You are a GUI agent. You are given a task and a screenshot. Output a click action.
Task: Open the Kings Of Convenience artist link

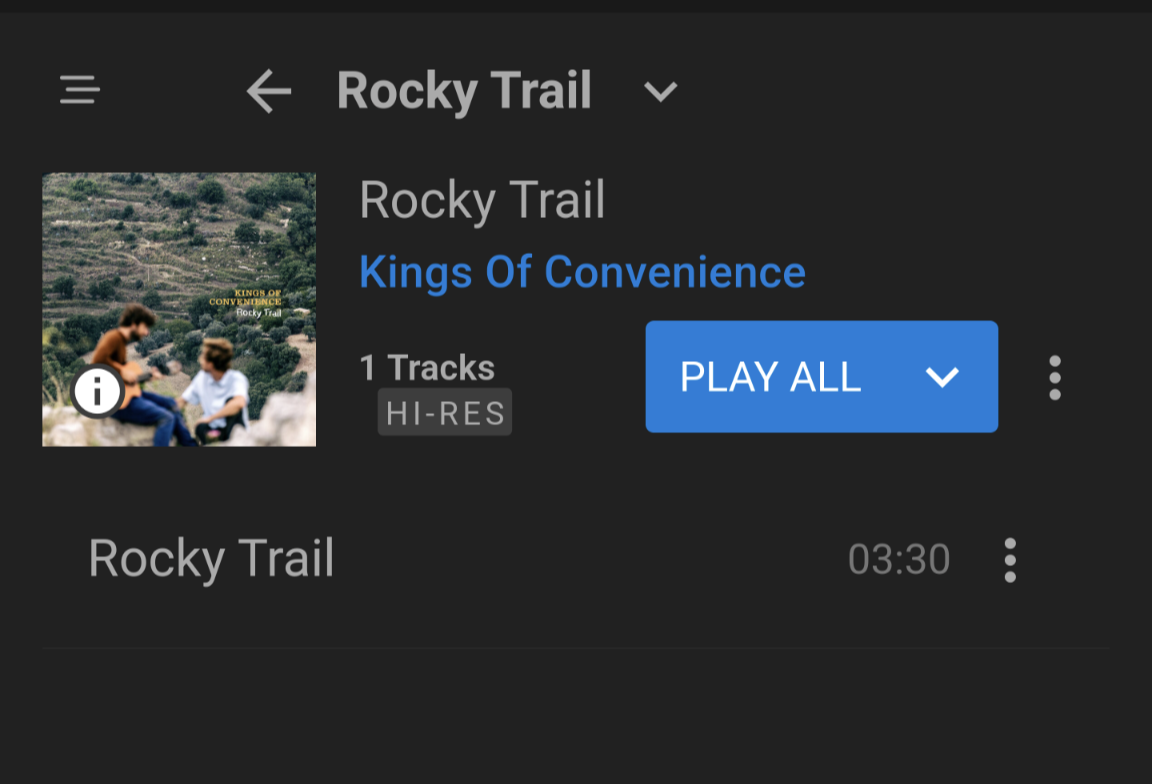tap(582, 272)
